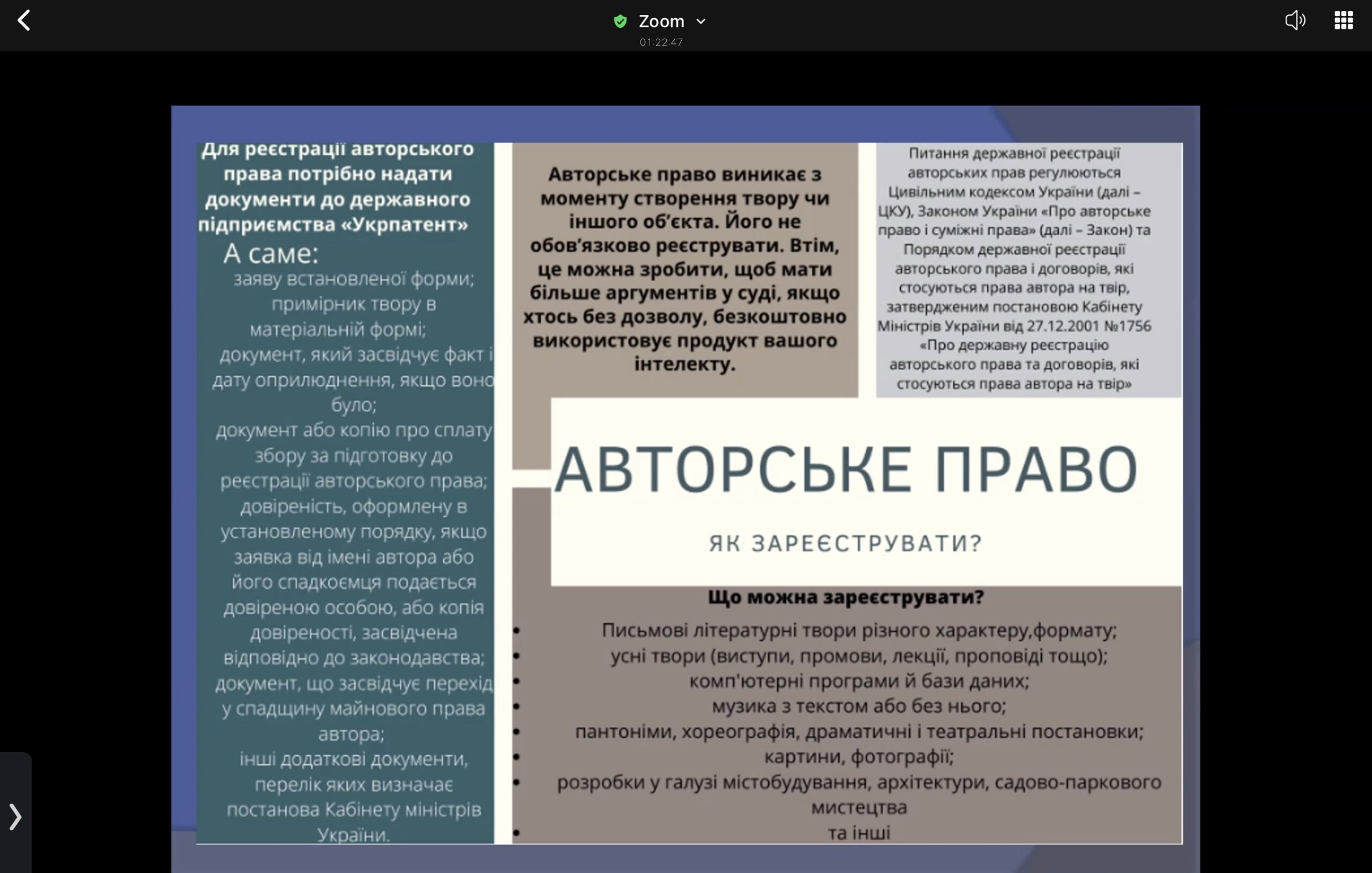Viewport: 1372px width, 873px height.
Task: Click the last line "України." in the left column
Action: point(353,835)
